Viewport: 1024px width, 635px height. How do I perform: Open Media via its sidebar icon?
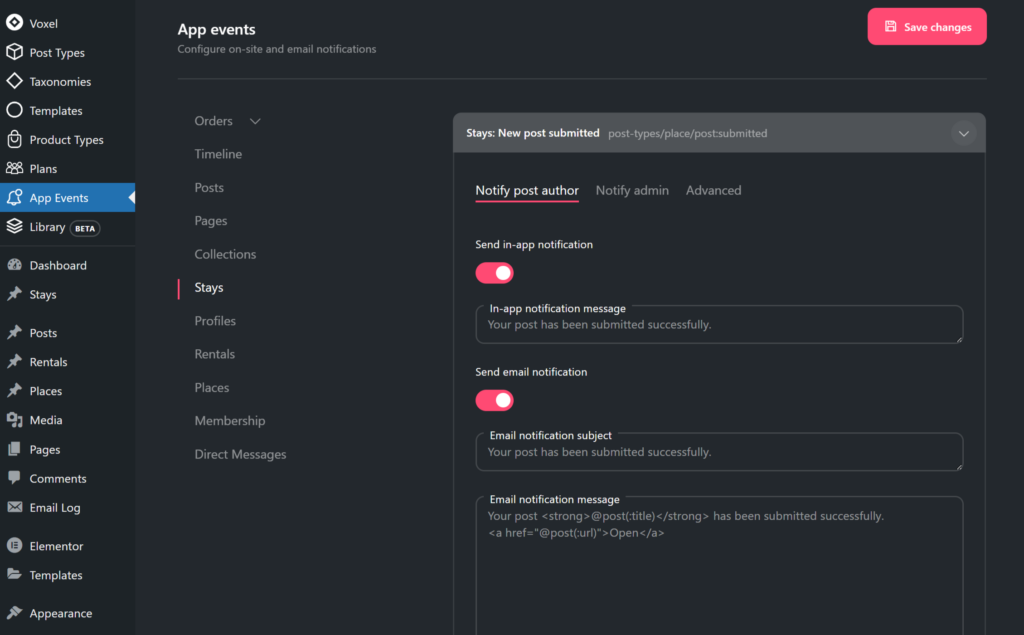(15, 420)
